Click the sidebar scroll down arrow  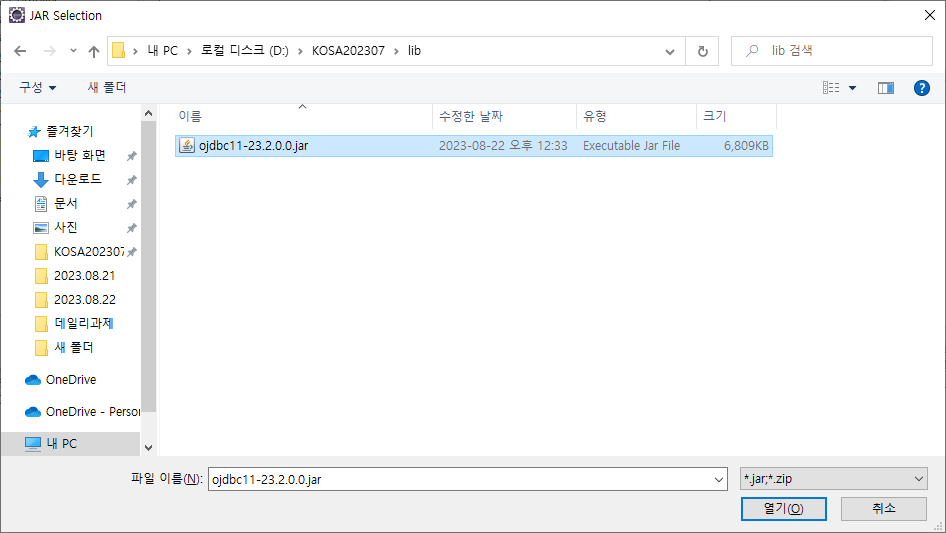pos(148,448)
